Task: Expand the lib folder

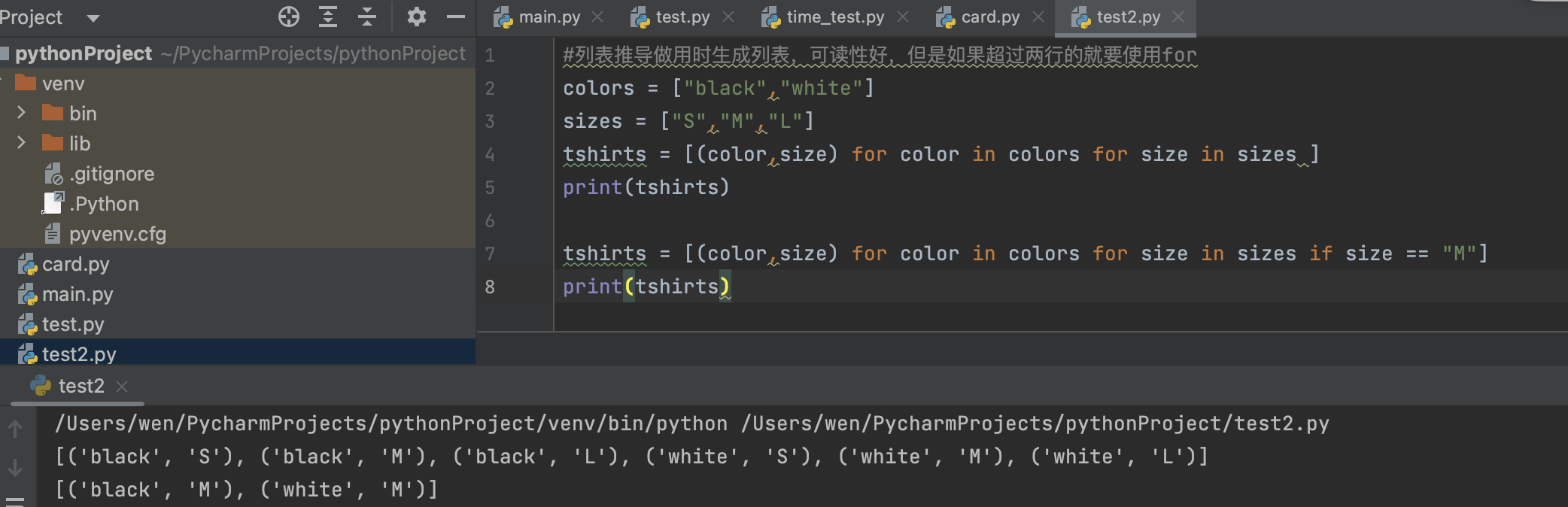Action: tap(22, 143)
